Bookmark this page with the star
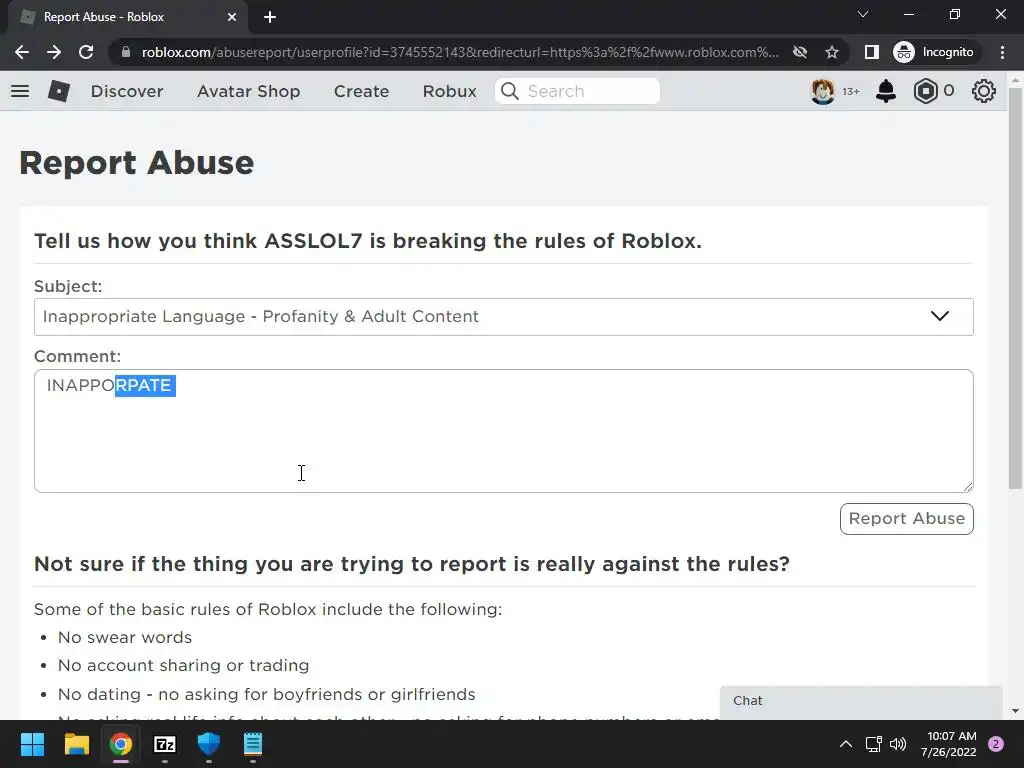Screen dimensions: 1024x768 click(x=831, y=52)
